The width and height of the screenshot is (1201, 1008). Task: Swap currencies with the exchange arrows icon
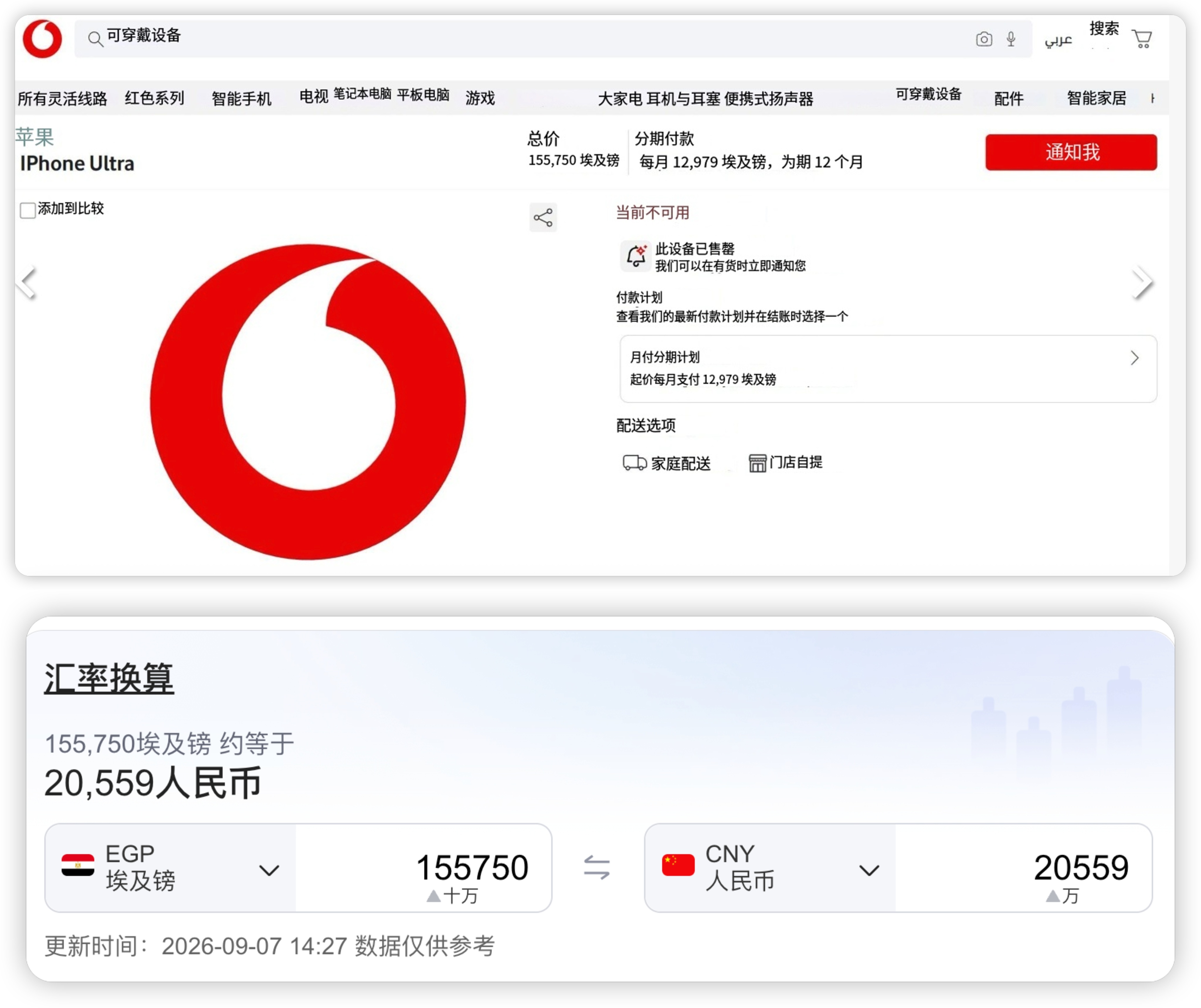pos(596,867)
